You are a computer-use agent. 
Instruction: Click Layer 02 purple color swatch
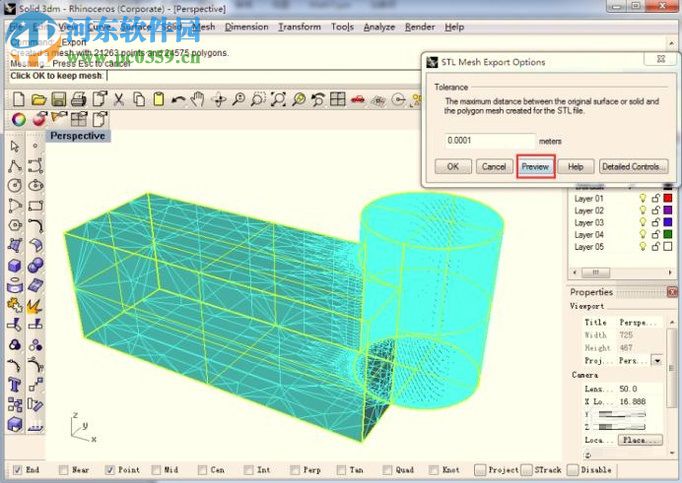coord(668,211)
